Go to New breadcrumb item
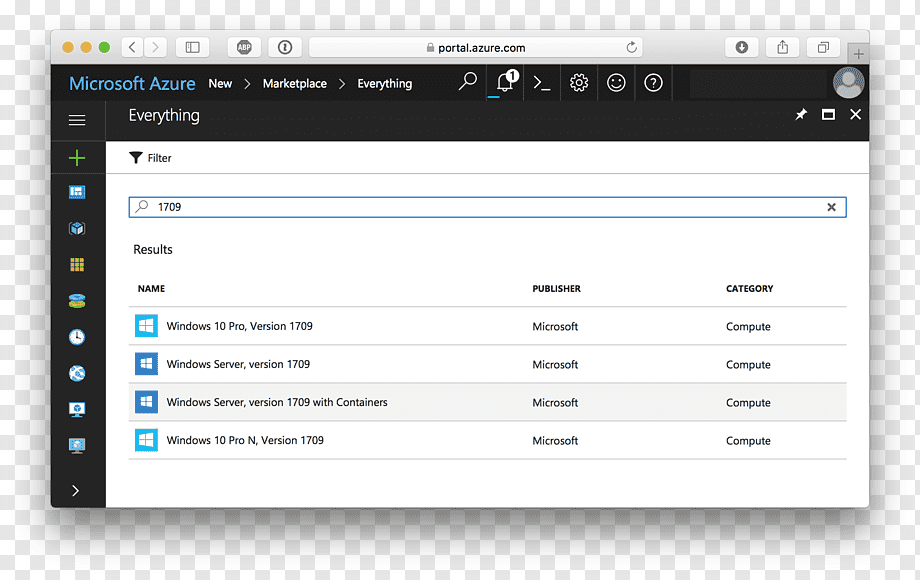This screenshot has width=920, height=580. pos(220,83)
